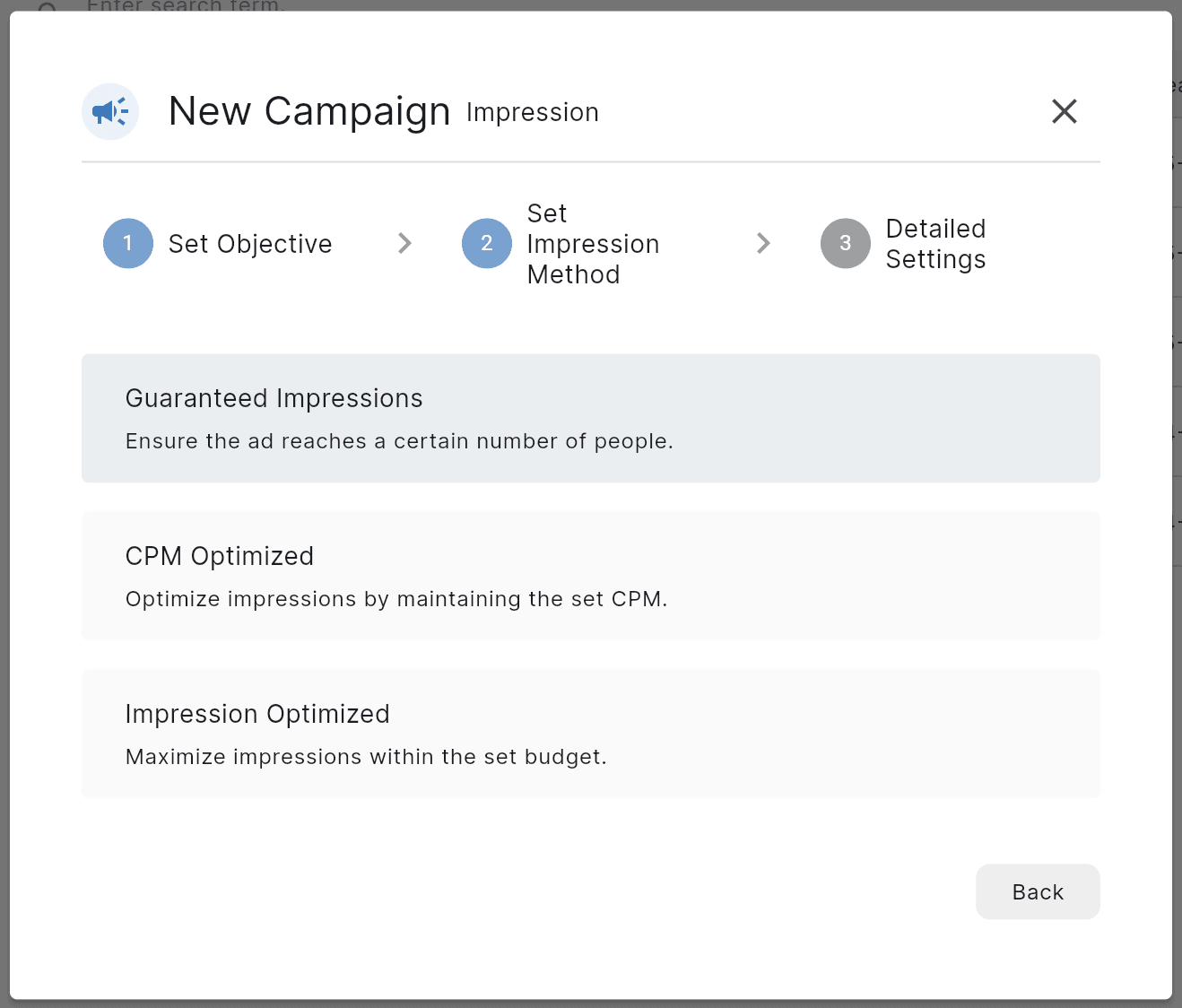Click the Impression subtitle label
Image resolution: width=1182 pixels, height=1008 pixels.
[532, 113]
